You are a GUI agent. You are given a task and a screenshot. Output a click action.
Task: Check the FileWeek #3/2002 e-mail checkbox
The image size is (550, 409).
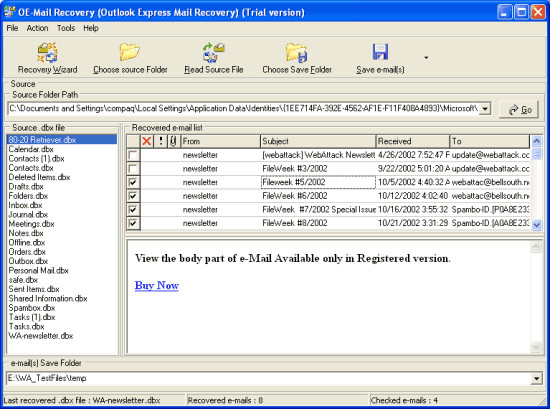pos(133,169)
